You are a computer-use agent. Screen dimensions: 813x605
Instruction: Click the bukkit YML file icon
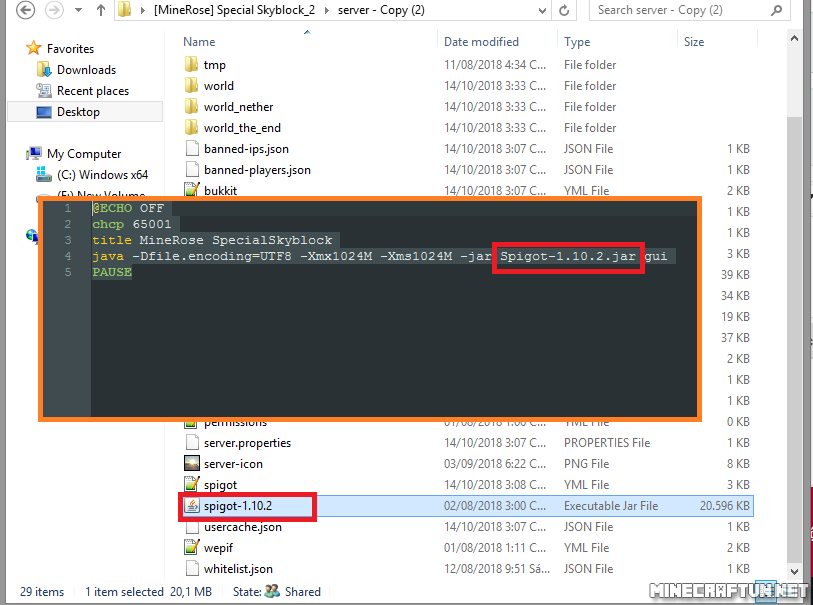point(192,190)
